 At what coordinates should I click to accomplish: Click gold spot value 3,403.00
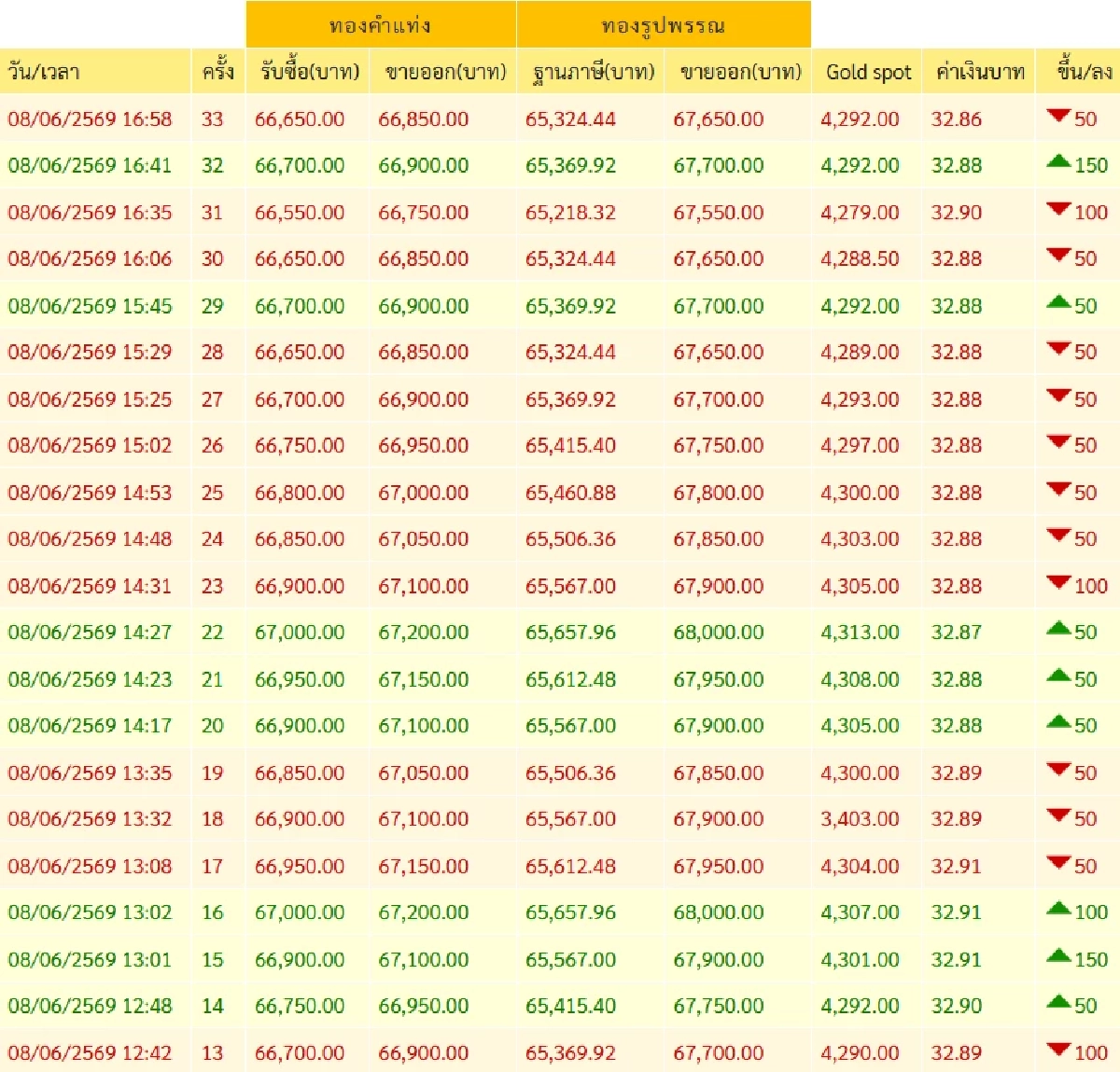point(860,819)
